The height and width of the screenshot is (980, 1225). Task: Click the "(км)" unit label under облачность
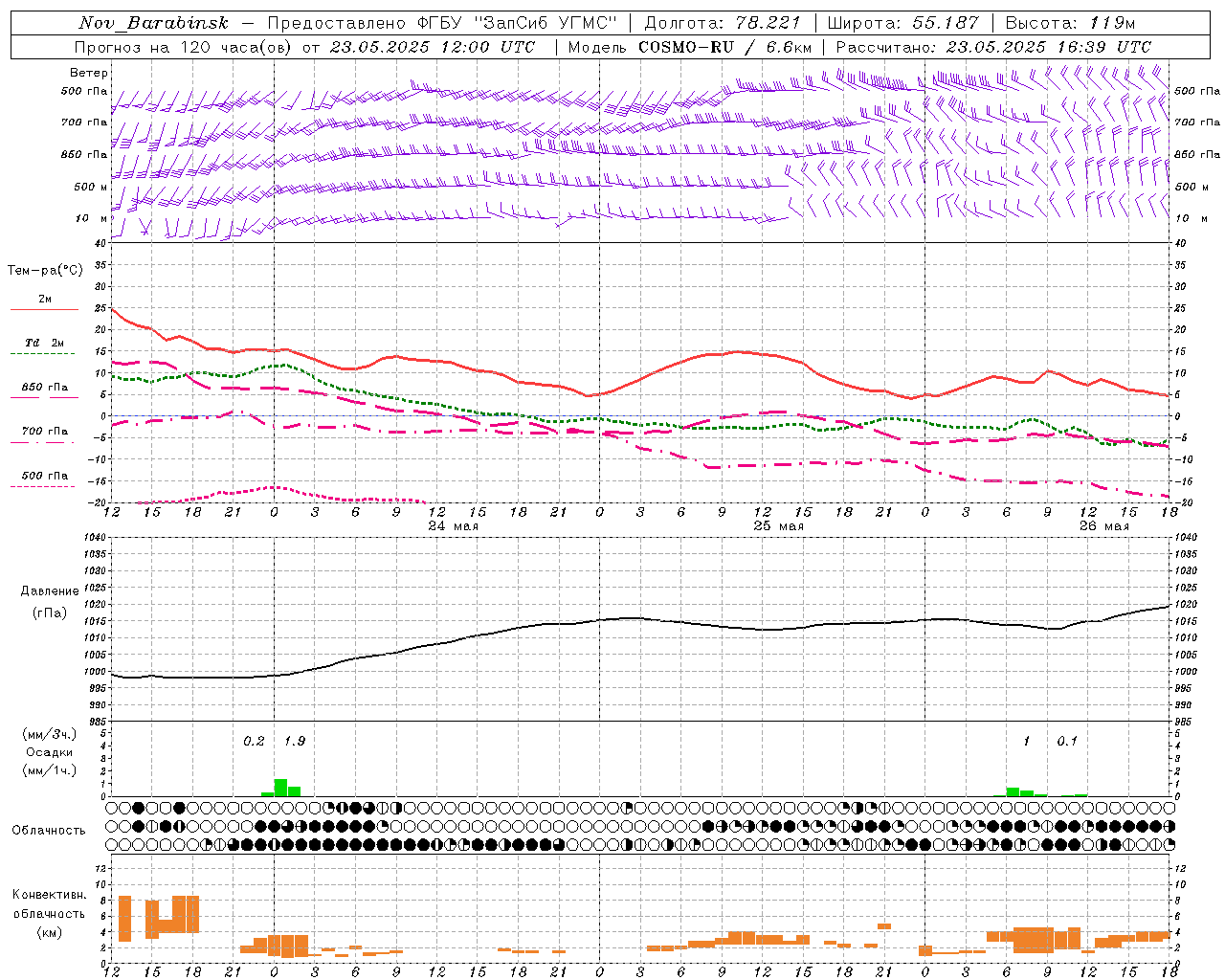[49, 932]
